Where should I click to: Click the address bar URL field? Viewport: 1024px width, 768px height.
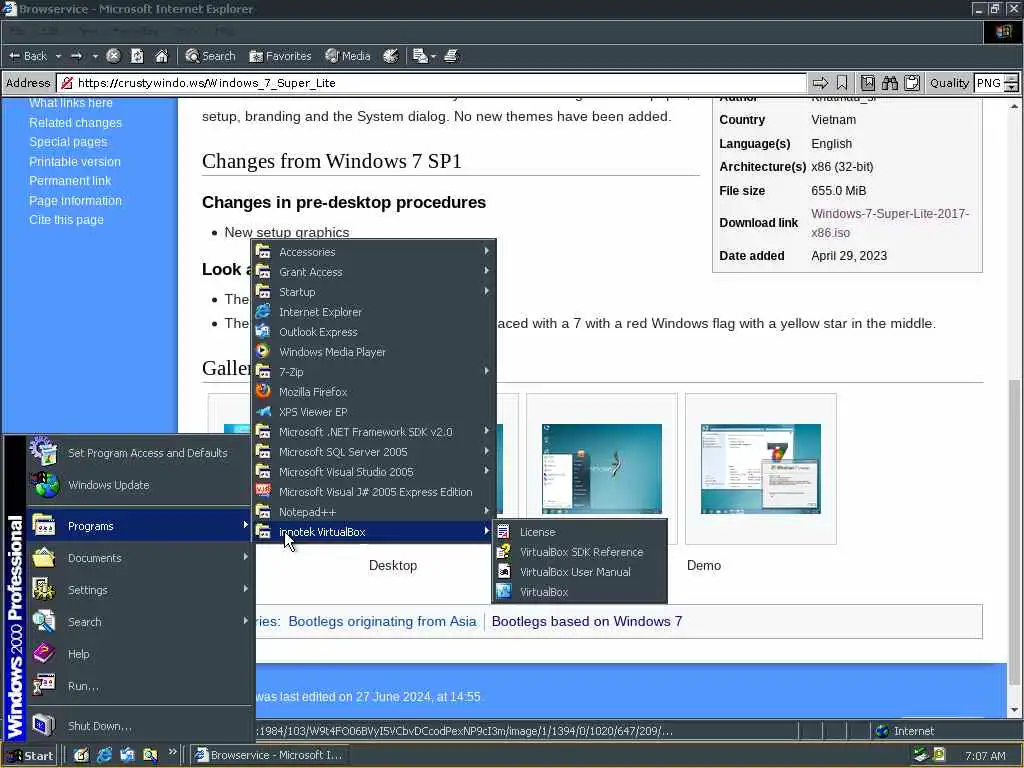pos(432,83)
